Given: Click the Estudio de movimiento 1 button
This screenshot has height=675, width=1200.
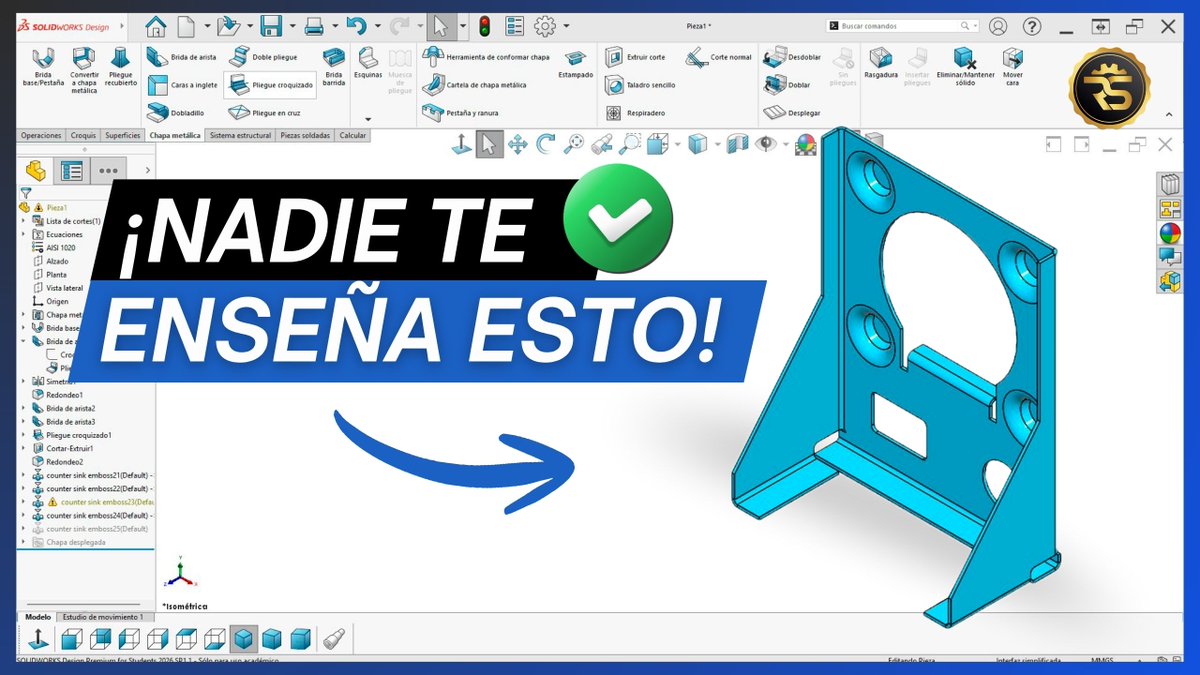Looking at the screenshot, I should click(x=104, y=617).
